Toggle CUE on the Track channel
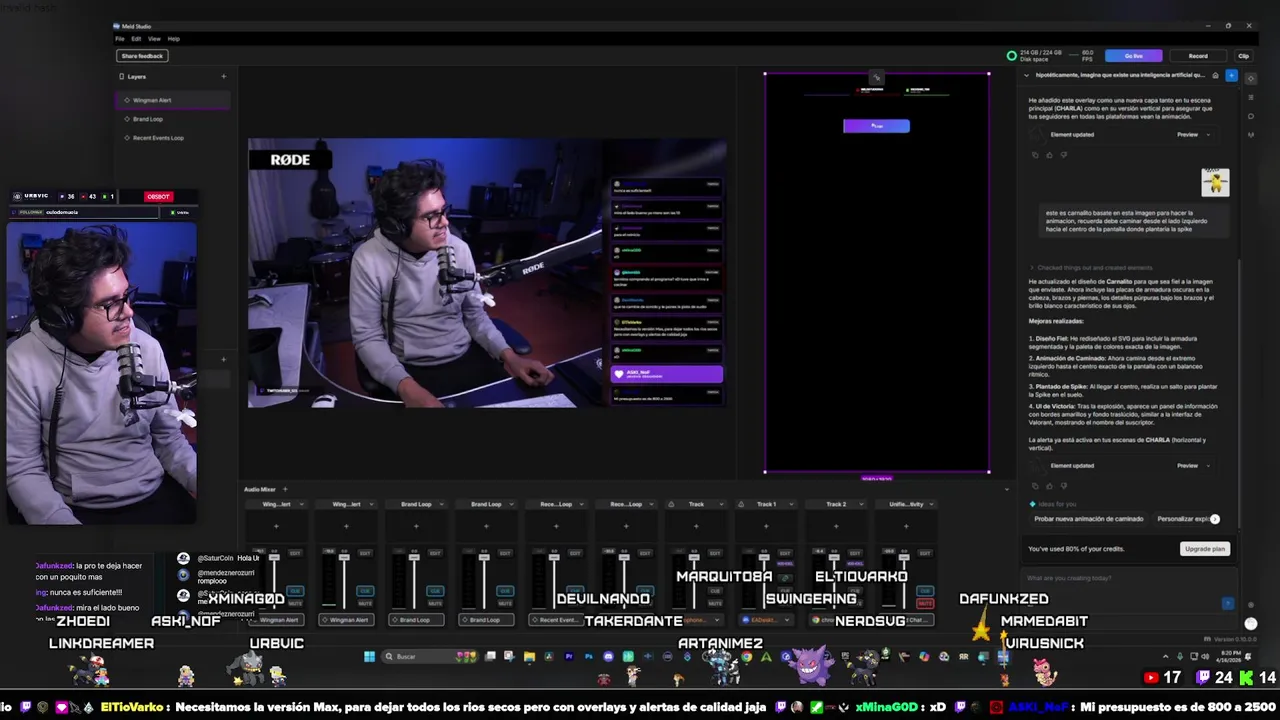 click(x=715, y=591)
